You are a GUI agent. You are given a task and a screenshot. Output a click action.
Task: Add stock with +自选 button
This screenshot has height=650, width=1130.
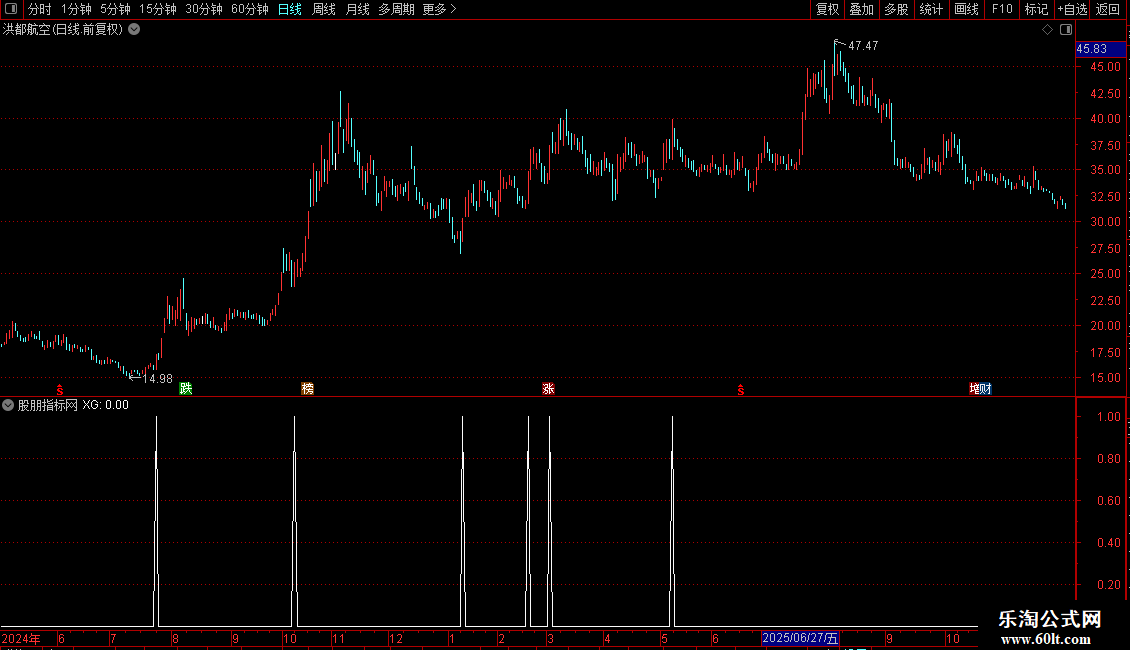pos(1072,9)
